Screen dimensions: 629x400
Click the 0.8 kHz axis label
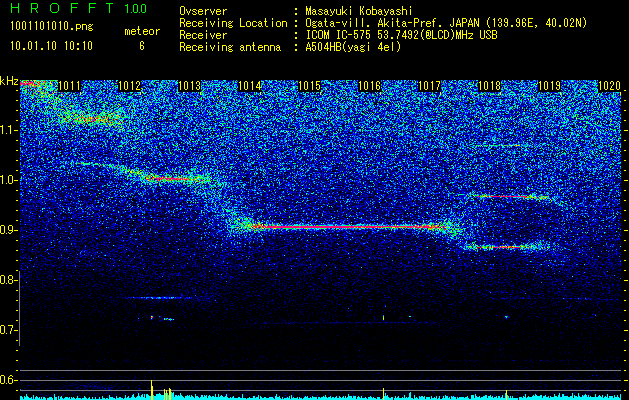tap(8, 280)
